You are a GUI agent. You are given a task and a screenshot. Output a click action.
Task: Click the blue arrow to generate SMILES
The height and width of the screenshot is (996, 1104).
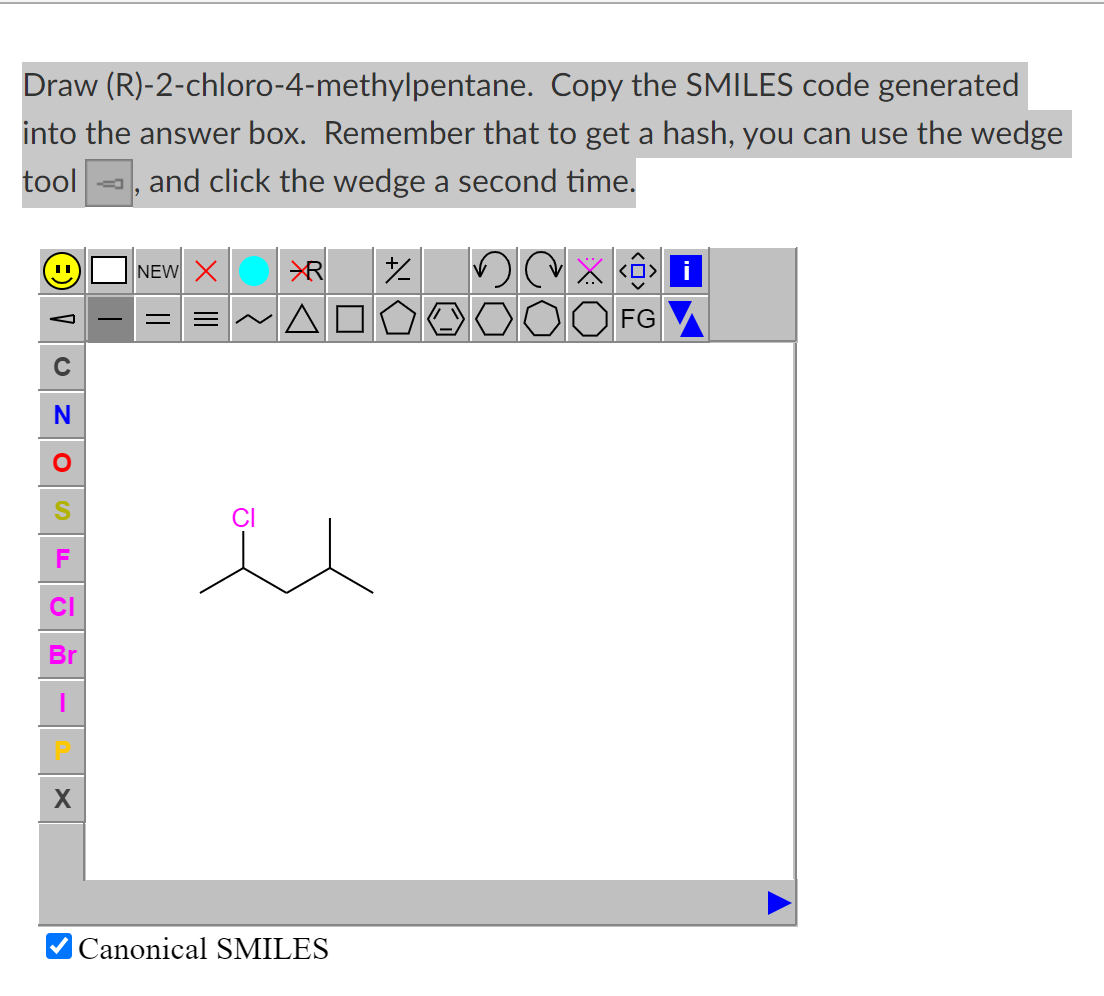click(779, 902)
